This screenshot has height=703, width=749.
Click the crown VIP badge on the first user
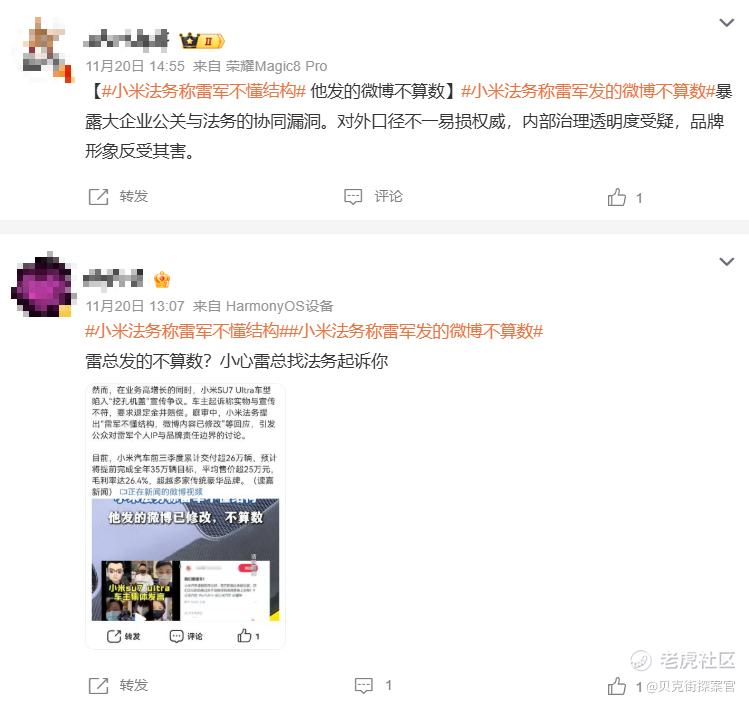click(202, 41)
